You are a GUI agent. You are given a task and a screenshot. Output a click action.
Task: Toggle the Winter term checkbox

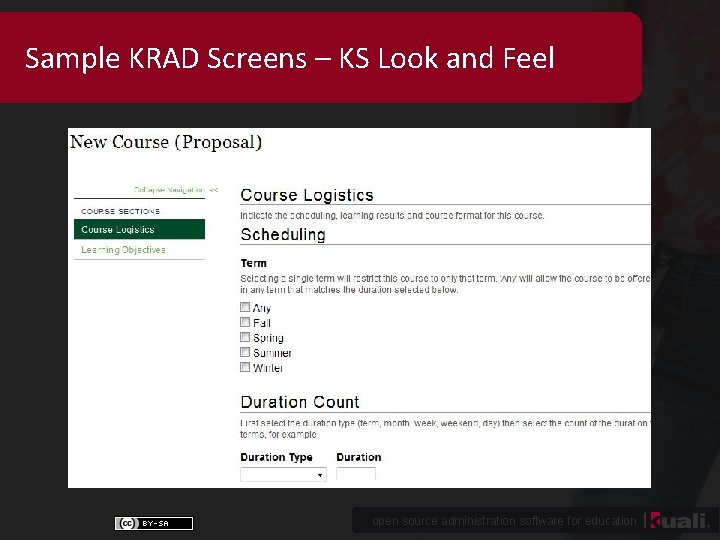pos(245,367)
